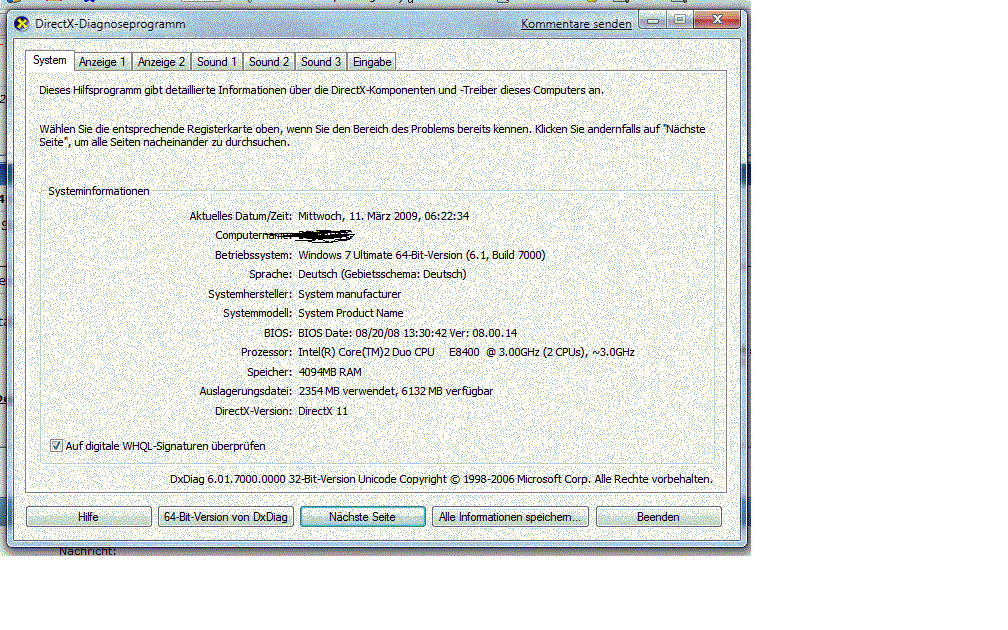This screenshot has width=1008, height=630.
Task: Click the Deutsch (Gebietsschema: Deutsch) value
Action: click(x=382, y=274)
